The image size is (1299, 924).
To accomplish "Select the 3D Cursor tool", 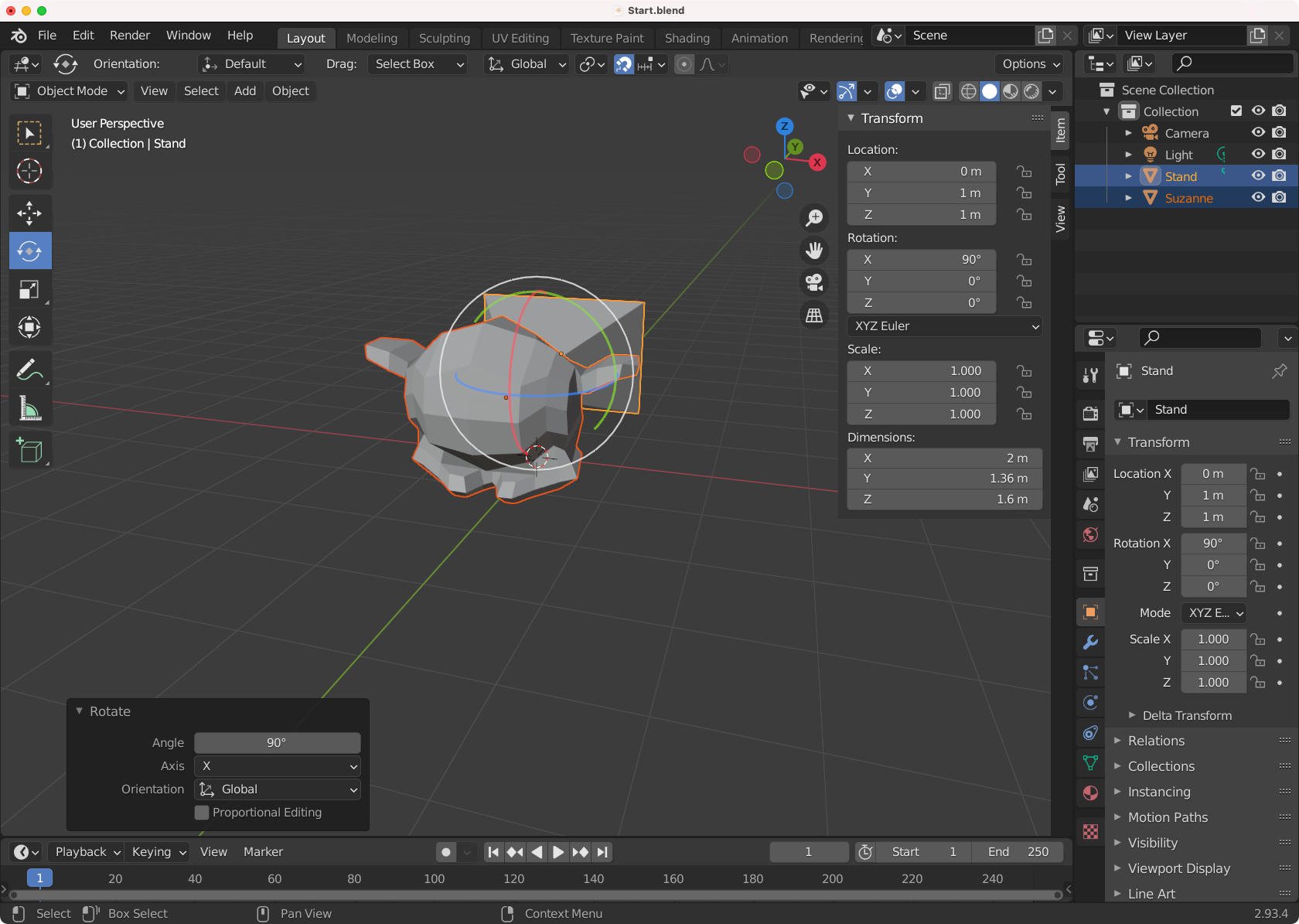I will (29, 171).
